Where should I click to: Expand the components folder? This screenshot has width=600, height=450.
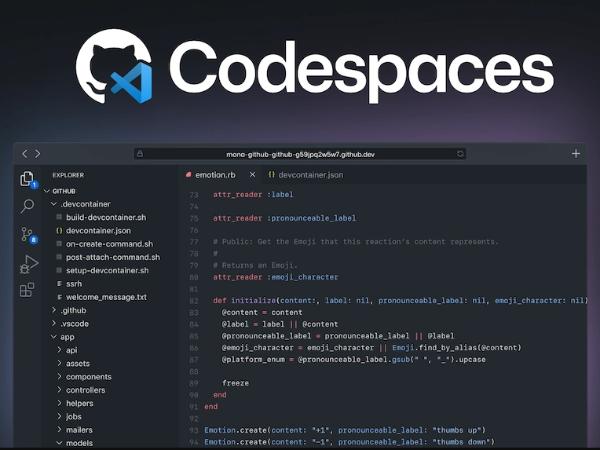pyautogui.click(x=84, y=377)
